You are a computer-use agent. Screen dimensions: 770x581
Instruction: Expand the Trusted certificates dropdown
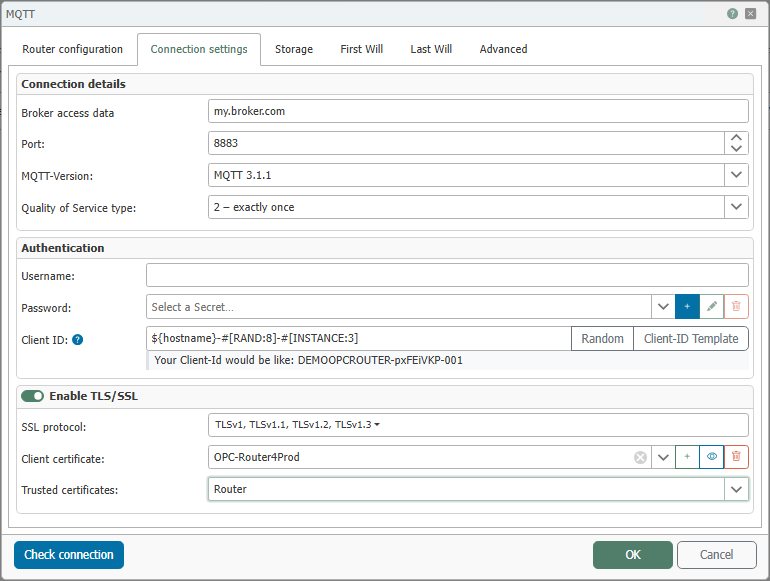[x=736, y=489]
